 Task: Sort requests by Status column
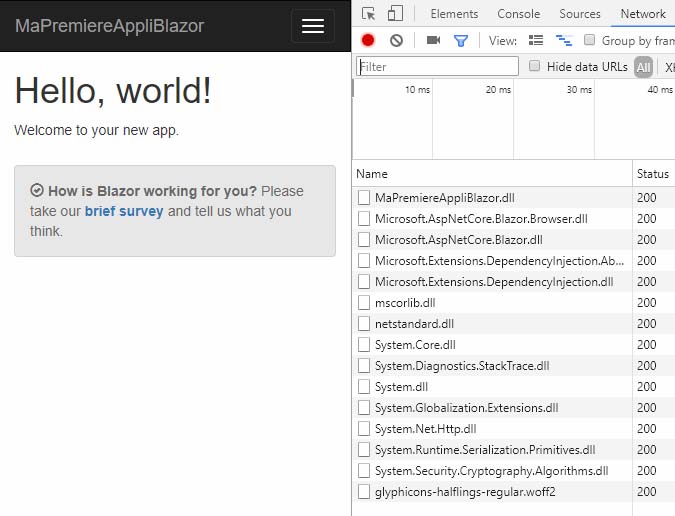pos(653,173)
